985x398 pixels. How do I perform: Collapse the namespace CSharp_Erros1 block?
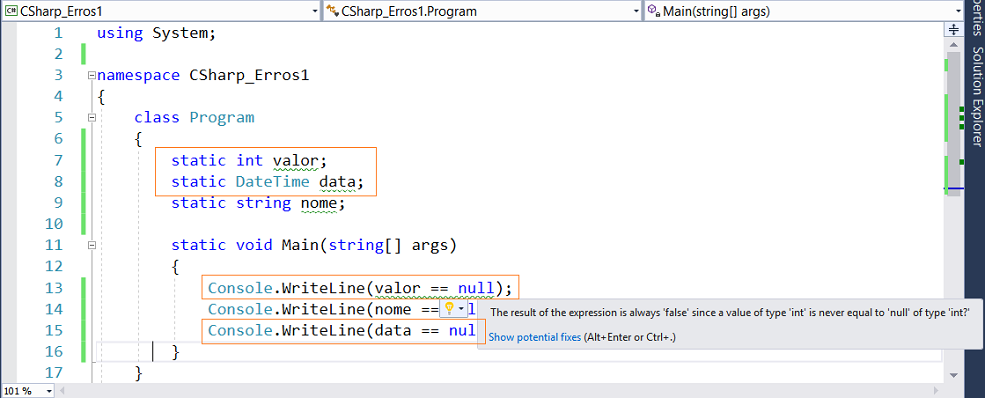pyautogui.click(x=92, y=75)
